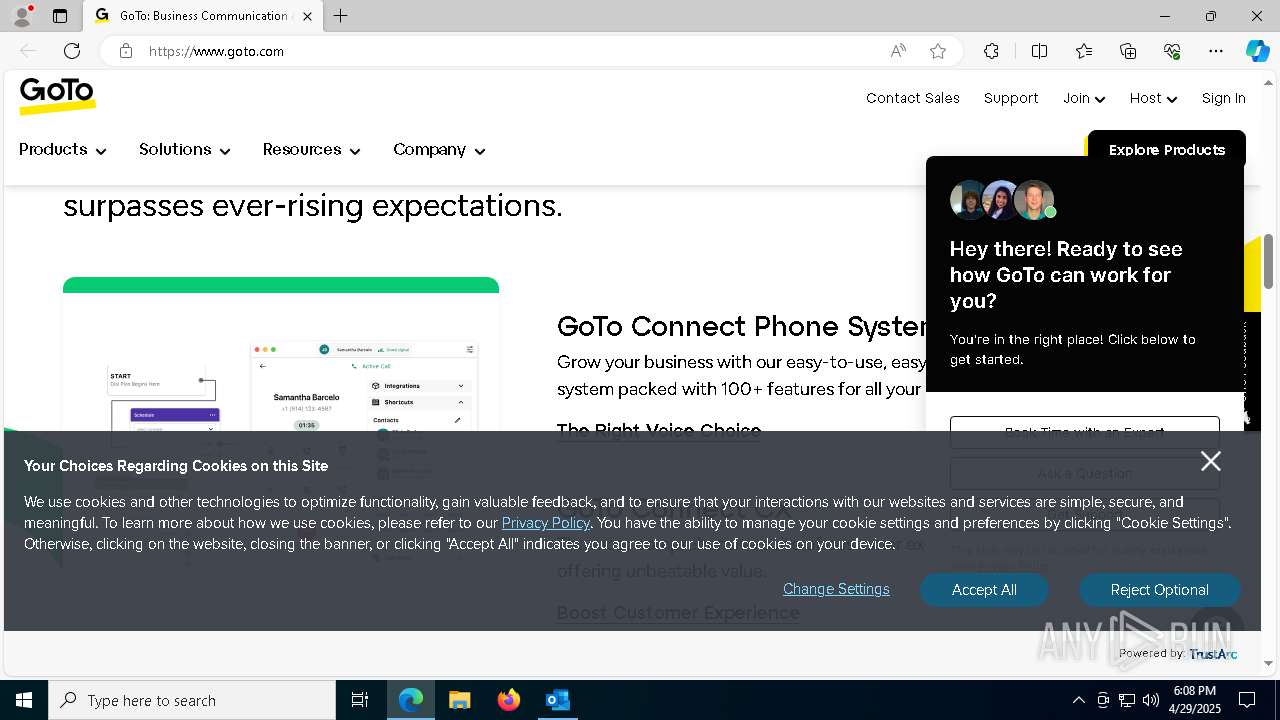
Task: Click Reject Optional cookies button
Action: click(1159, 590)
